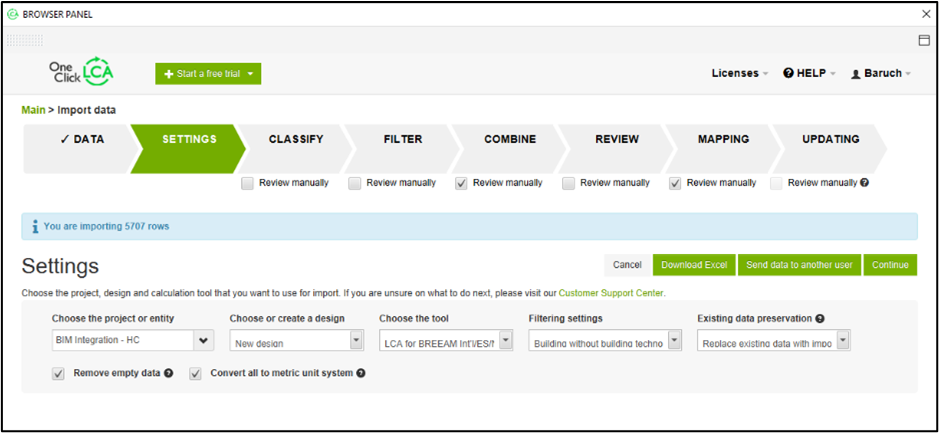Click the info icon in the importing rows banner
This screenshot has height=433, width=939.
pyautogui.click(x=35, y=226)
